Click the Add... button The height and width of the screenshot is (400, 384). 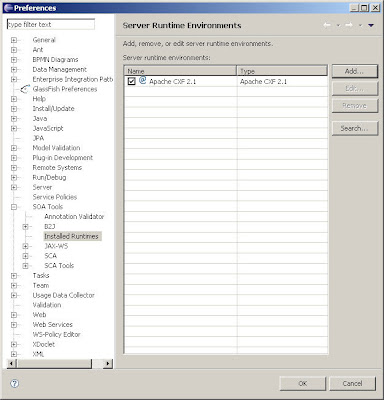coord(355,71)
